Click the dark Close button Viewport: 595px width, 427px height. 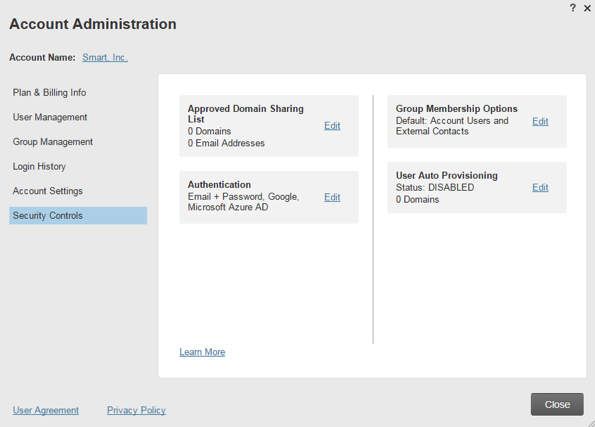tap(557, 404)
